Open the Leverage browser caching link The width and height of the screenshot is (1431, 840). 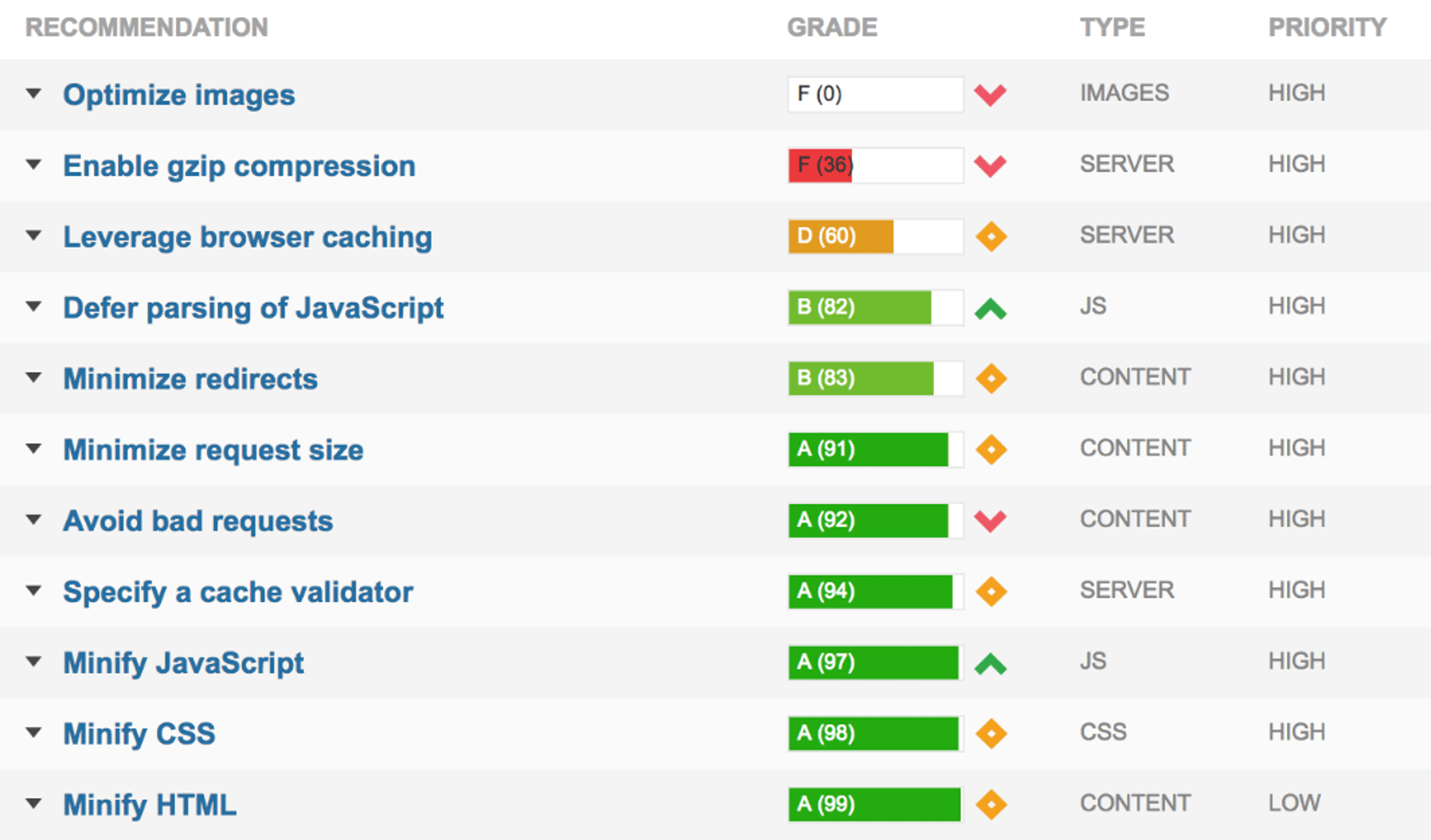coord(247,237)
